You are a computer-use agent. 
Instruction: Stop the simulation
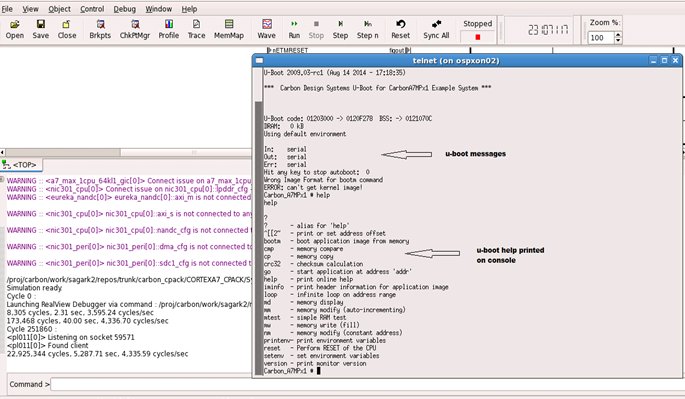(x=316, y=30)
